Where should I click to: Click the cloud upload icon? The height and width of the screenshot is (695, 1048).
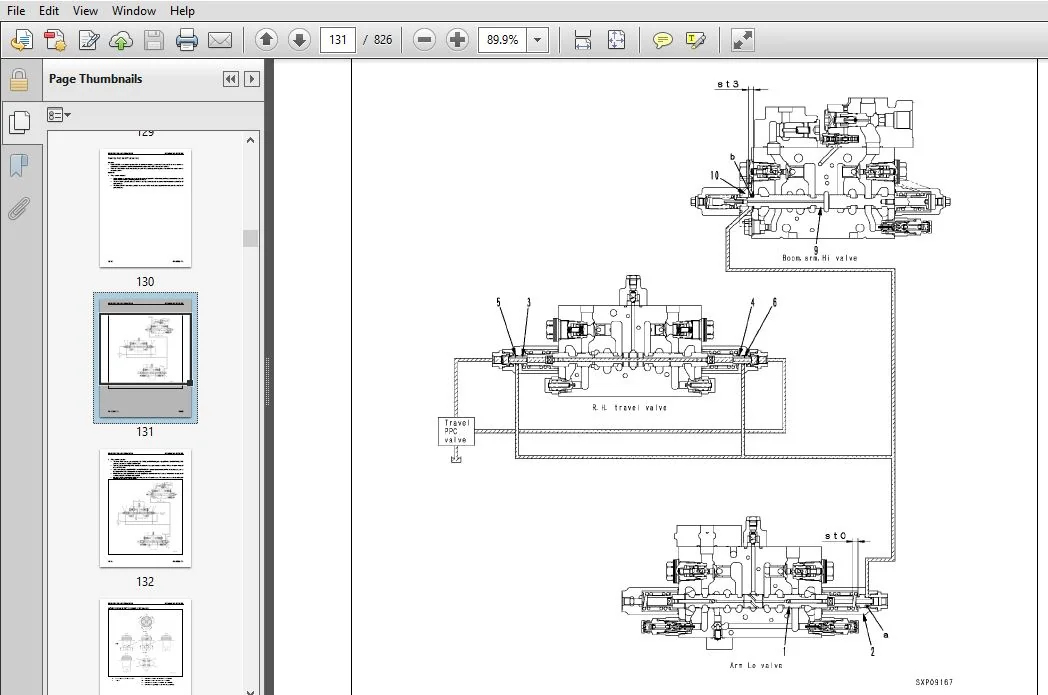pyautogui.click(x=121, y=40)
